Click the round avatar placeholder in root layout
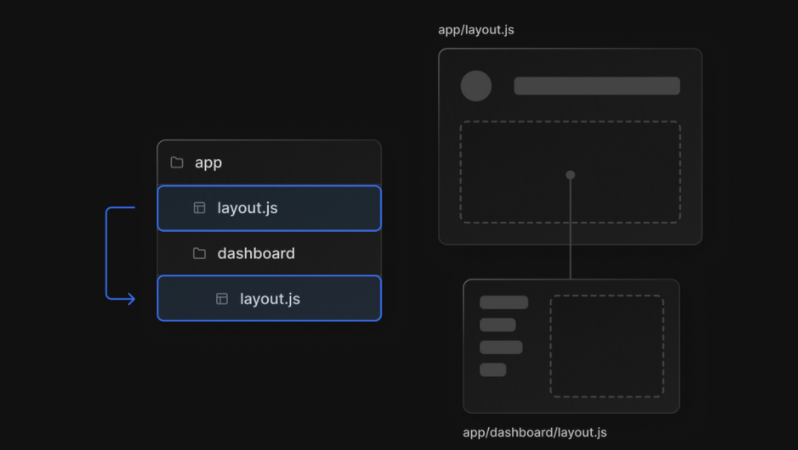 [x=476, y=86]
